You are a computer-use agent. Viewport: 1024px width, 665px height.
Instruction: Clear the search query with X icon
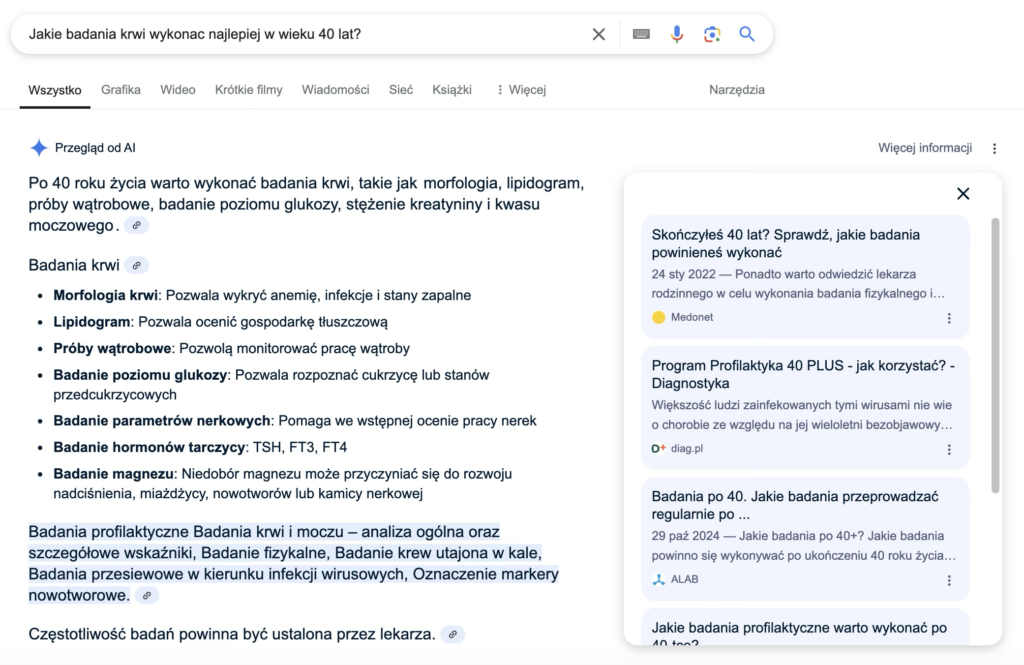click(x=598, y=34)
